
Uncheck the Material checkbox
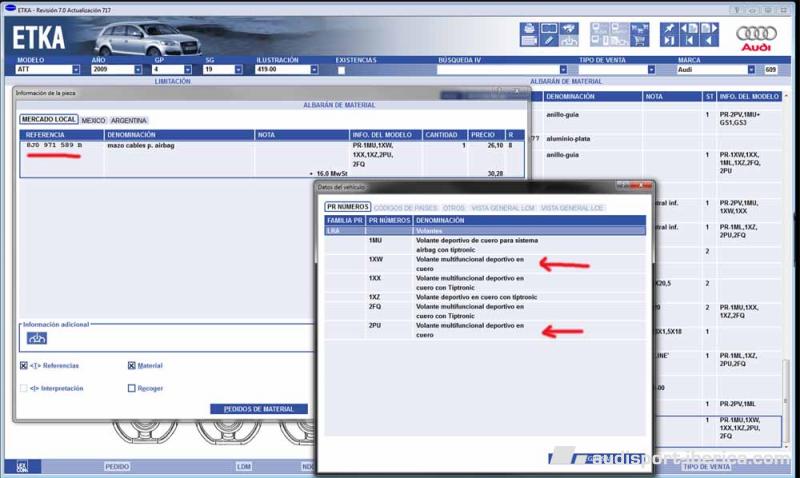131,365
